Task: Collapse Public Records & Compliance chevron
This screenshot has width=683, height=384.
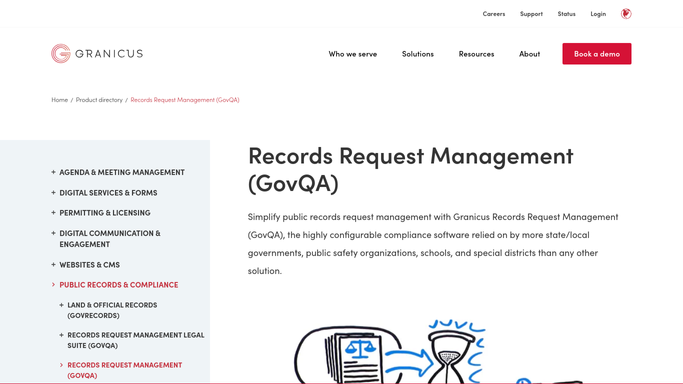Action: pyautogui.click(x=53, y=285)
